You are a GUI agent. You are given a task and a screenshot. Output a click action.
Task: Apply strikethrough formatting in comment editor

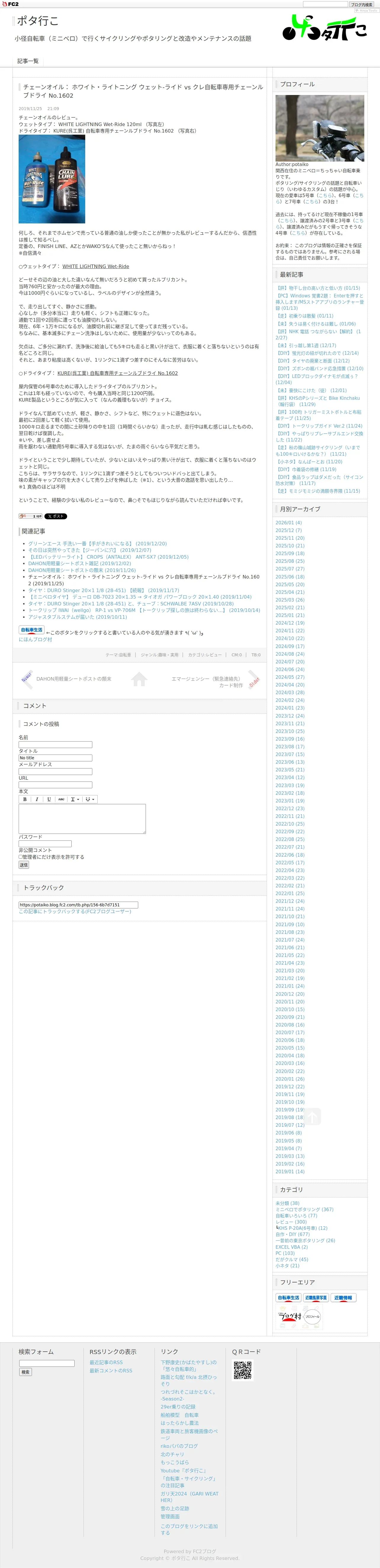click(x=61, y=799)
